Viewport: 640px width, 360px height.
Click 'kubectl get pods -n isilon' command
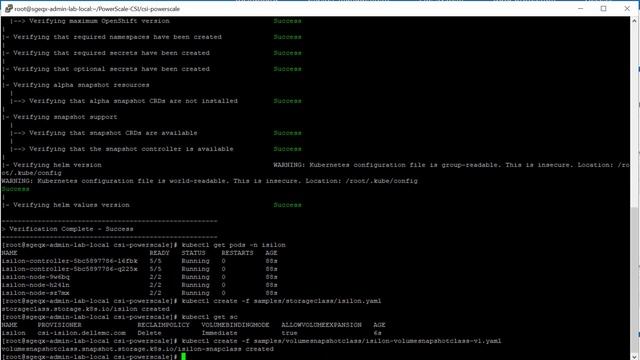(x=233, y=245)
